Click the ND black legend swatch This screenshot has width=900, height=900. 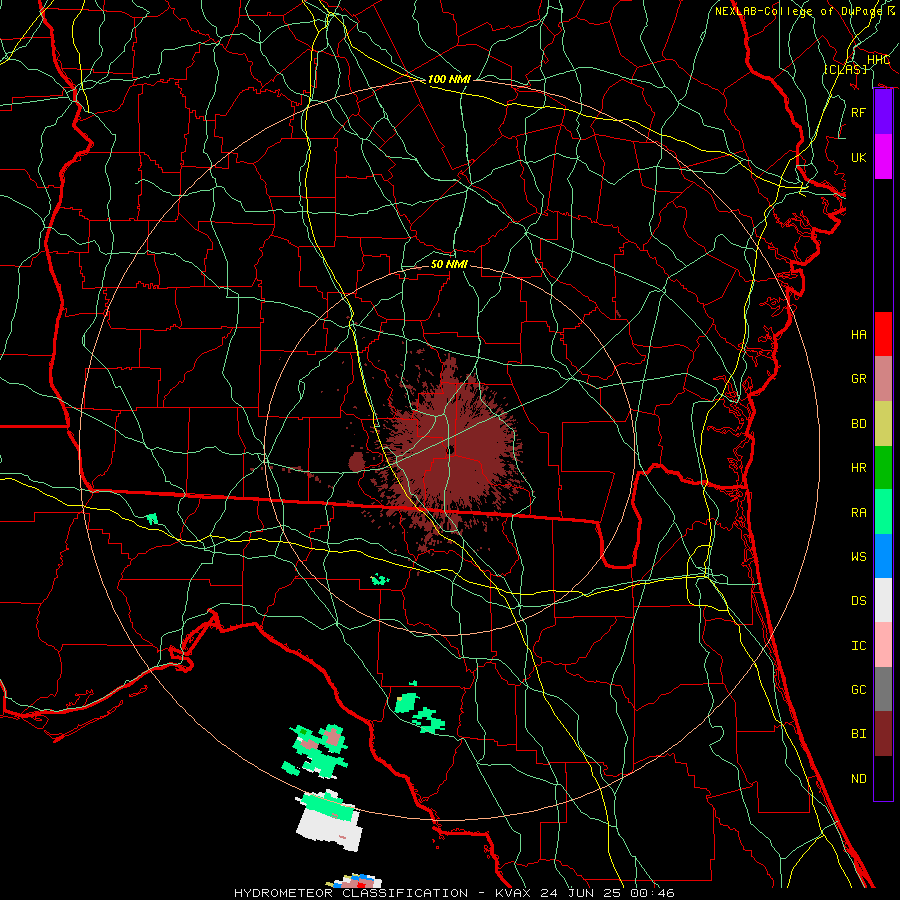(883, 778)
